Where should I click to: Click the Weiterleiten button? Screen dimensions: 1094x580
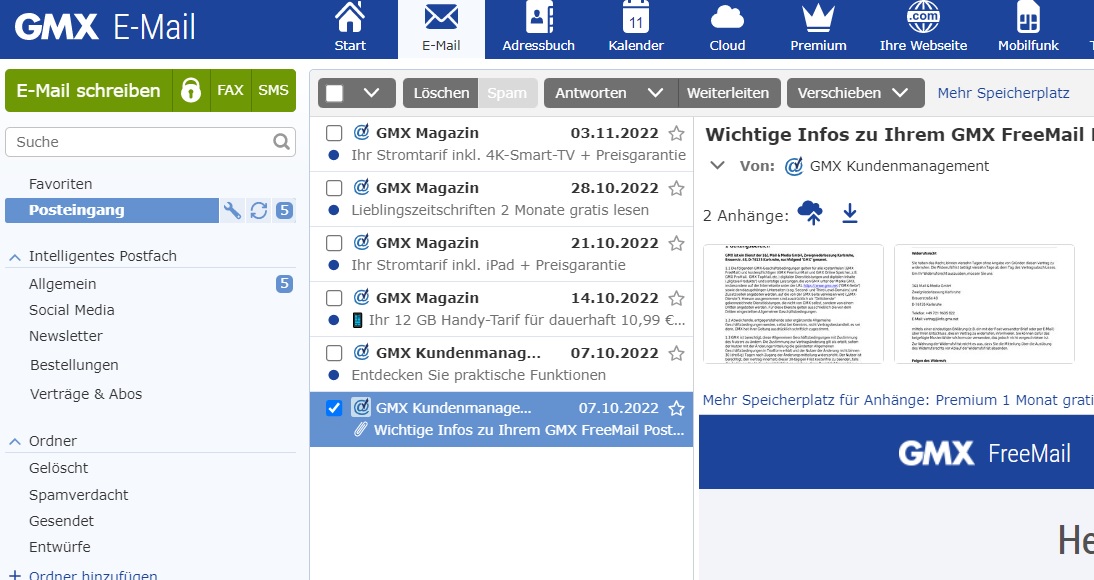click(x=728, y=93)
